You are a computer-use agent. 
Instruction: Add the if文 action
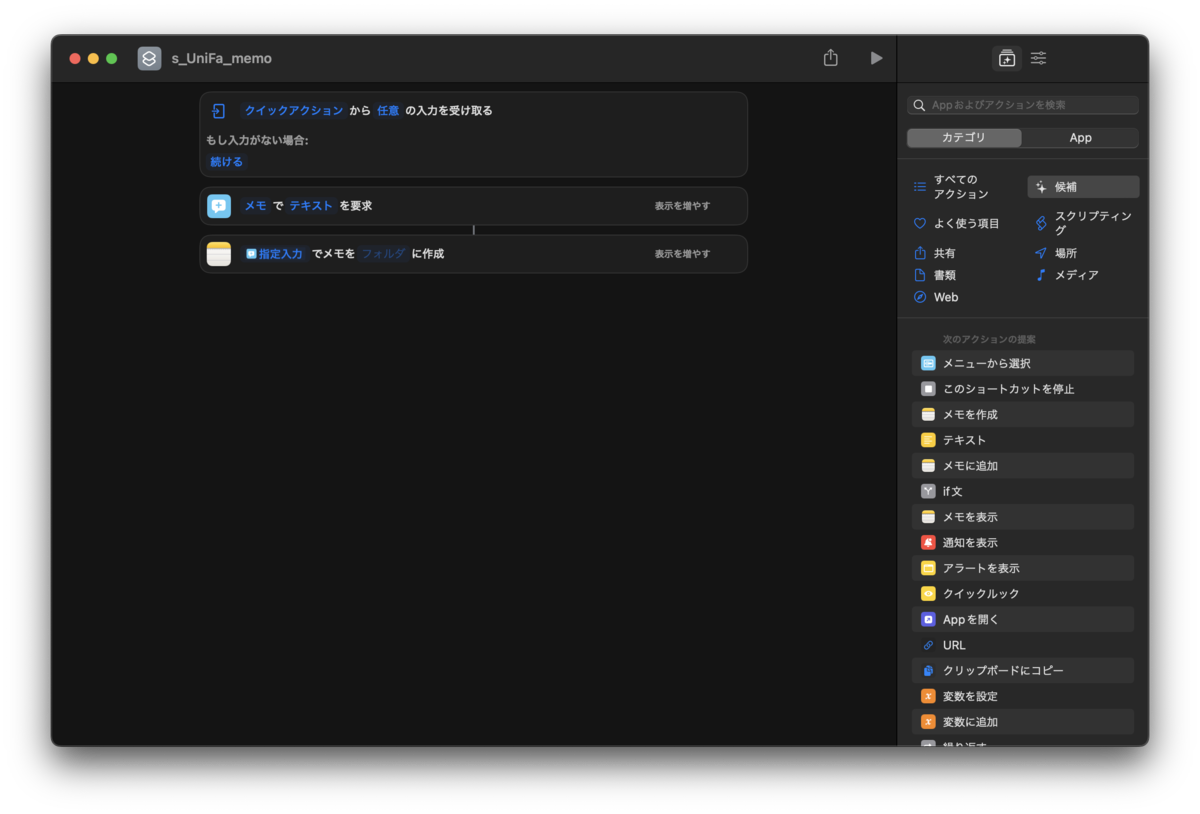(x=1022, y=491)
